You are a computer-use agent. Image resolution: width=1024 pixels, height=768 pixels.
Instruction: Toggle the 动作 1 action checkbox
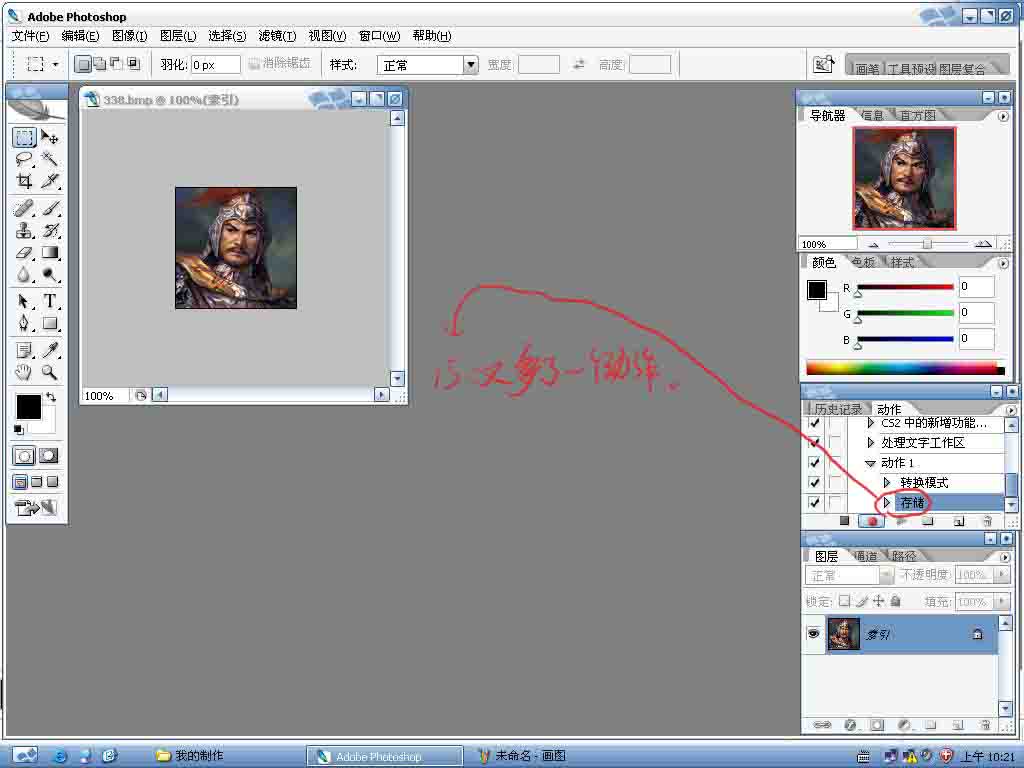click(x=814, y=463)
